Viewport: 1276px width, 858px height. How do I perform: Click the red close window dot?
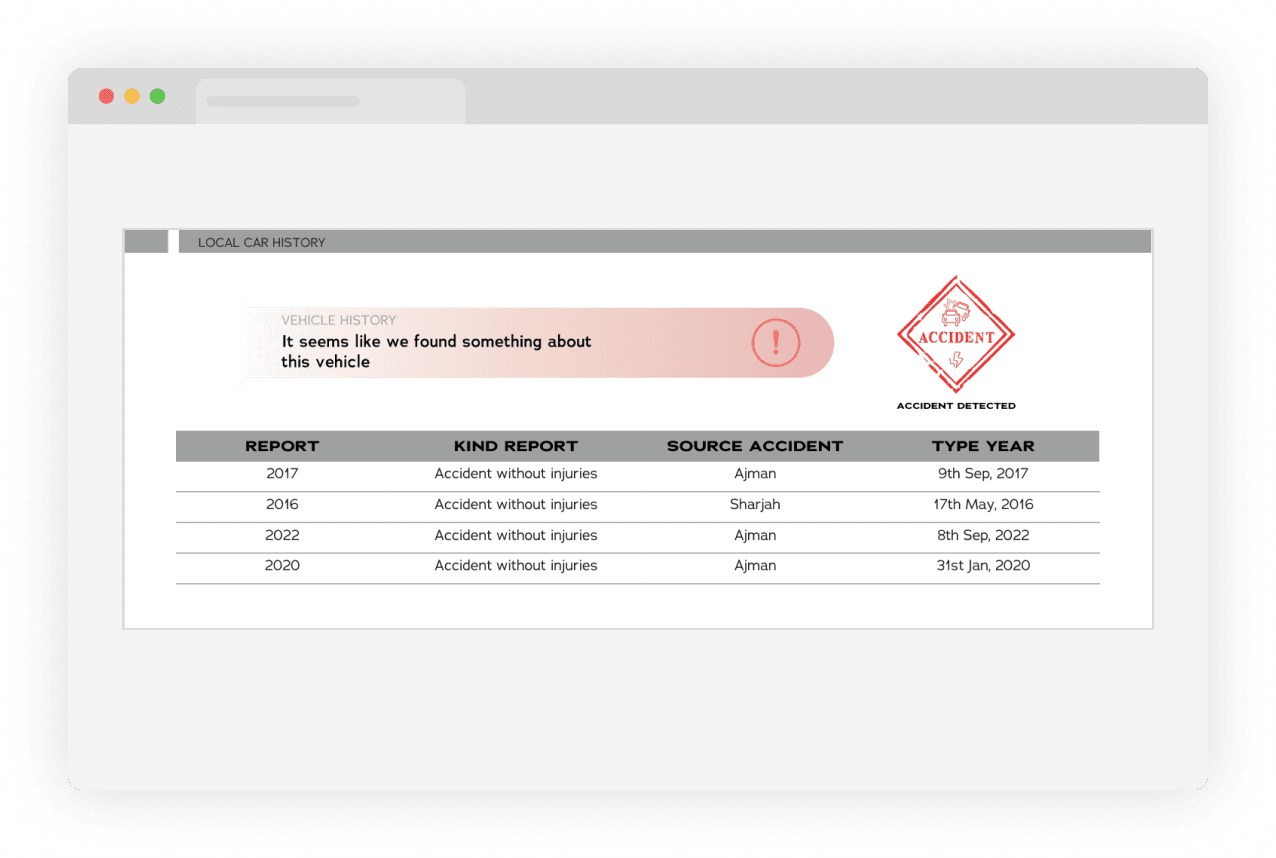tap(106, 96)
